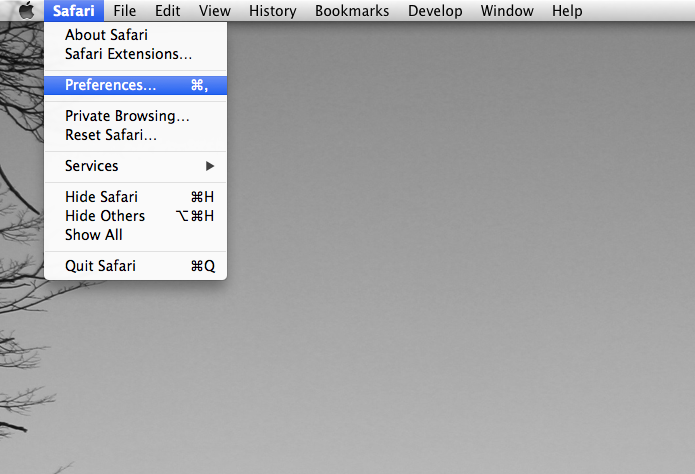Open the Bookmarks menu
The height and width of the screenshot is (474, 695).
coord(352,10)
